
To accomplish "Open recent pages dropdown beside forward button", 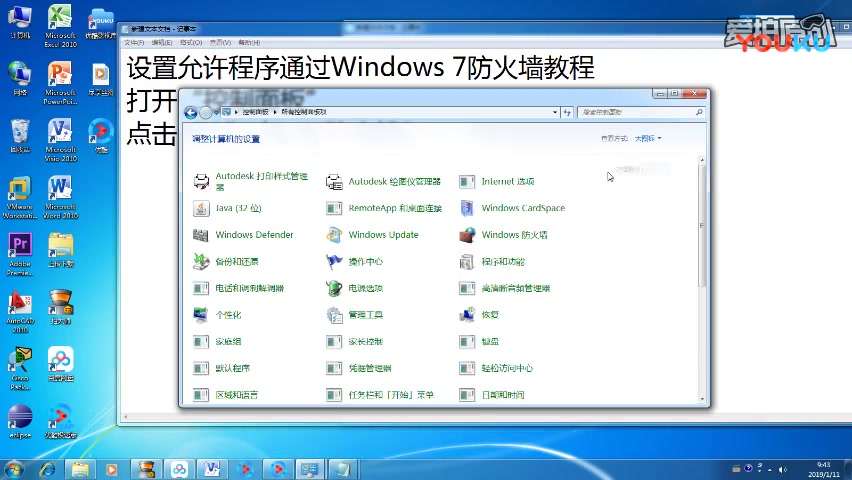I will pos(216,113).
